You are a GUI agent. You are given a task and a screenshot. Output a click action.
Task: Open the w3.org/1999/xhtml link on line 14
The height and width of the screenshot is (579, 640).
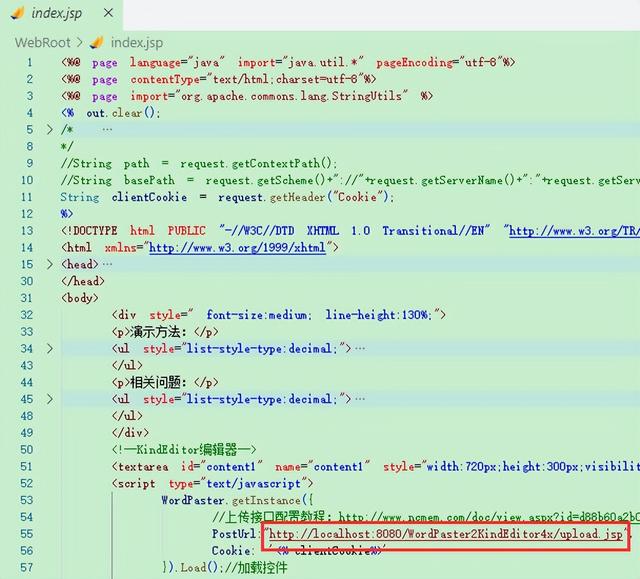pos(237,248)
